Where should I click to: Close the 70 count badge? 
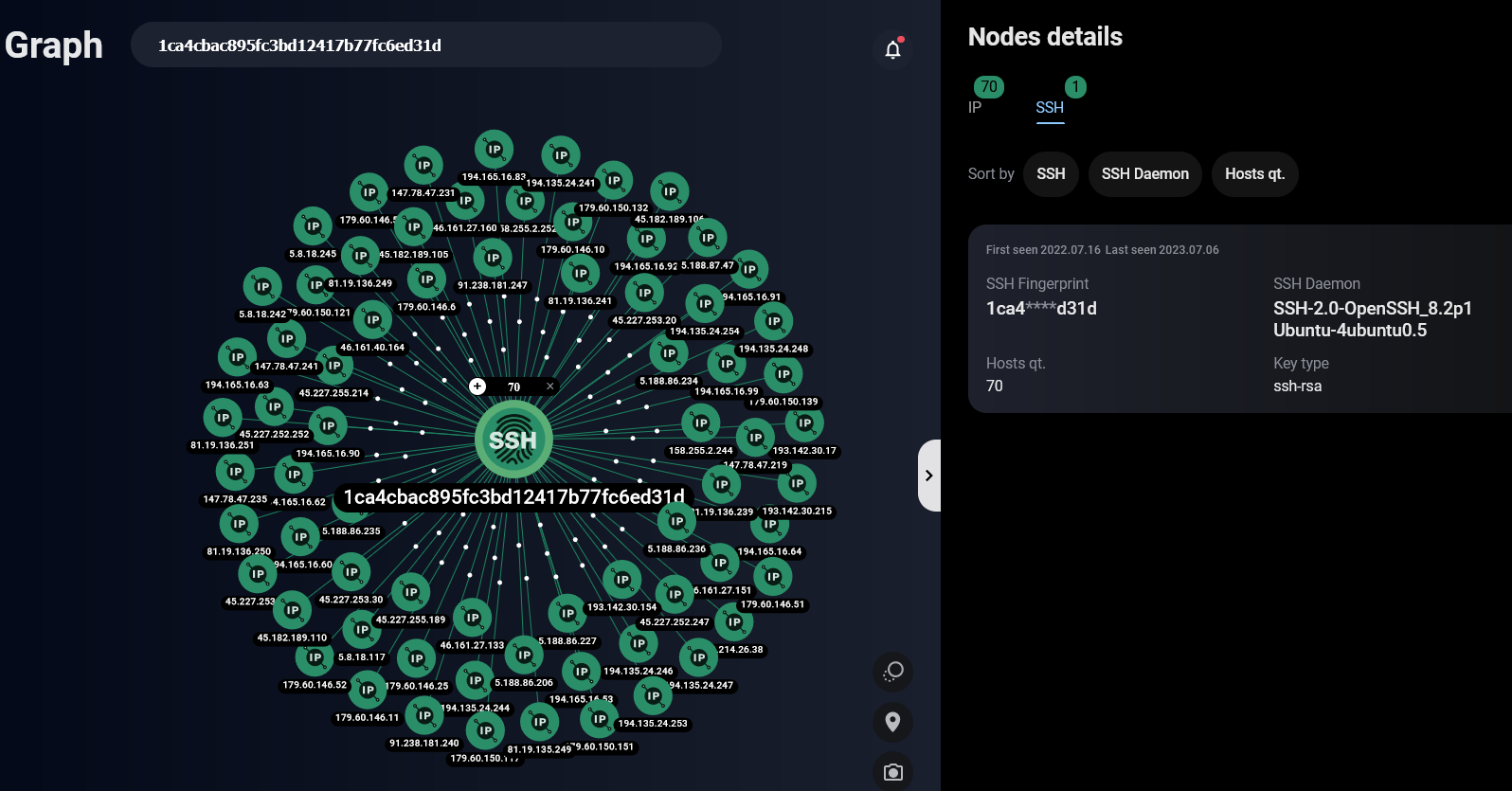(549, 387)
